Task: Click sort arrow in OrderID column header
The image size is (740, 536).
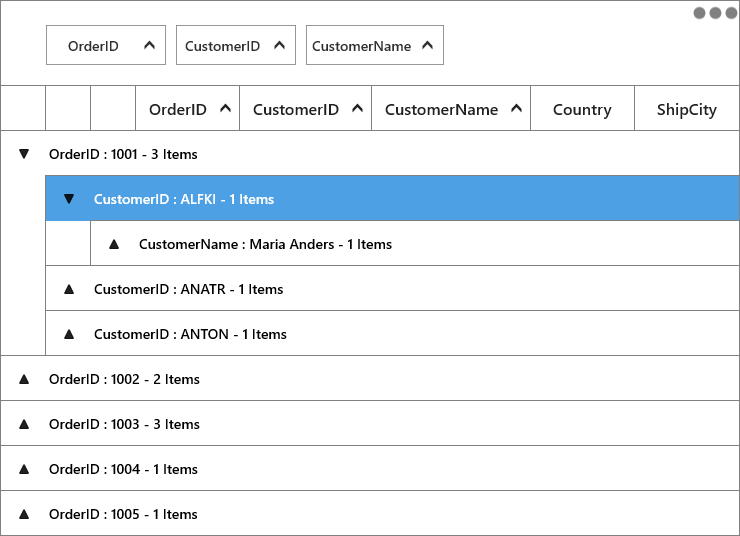Action: (x=226, y=109)
